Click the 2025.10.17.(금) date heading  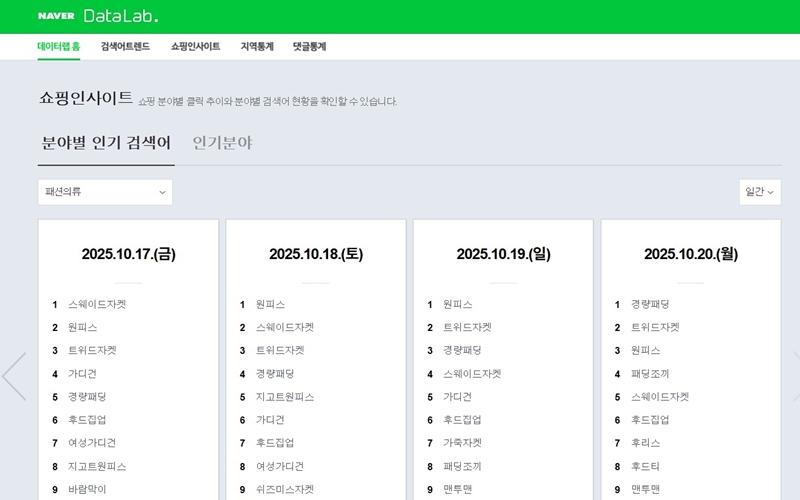coord(129,254)
